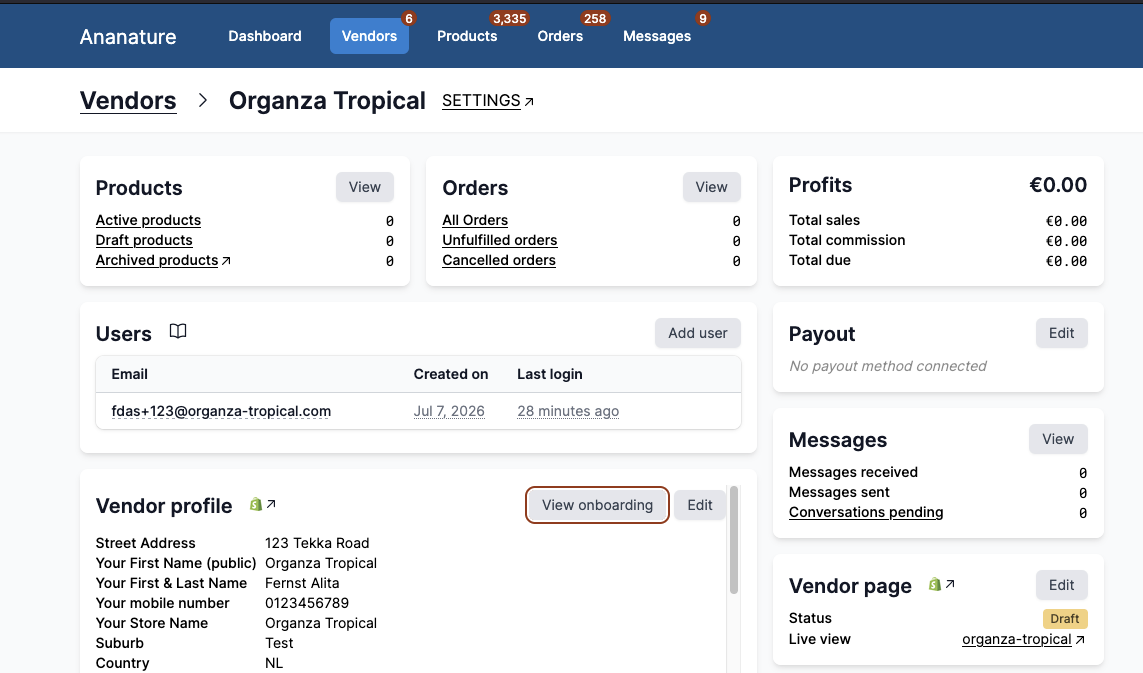Image resolution: width=1143 pixels, height=673 pixels.
Task: Click View button in Messages card
Action: click(x=1058, y=439)
